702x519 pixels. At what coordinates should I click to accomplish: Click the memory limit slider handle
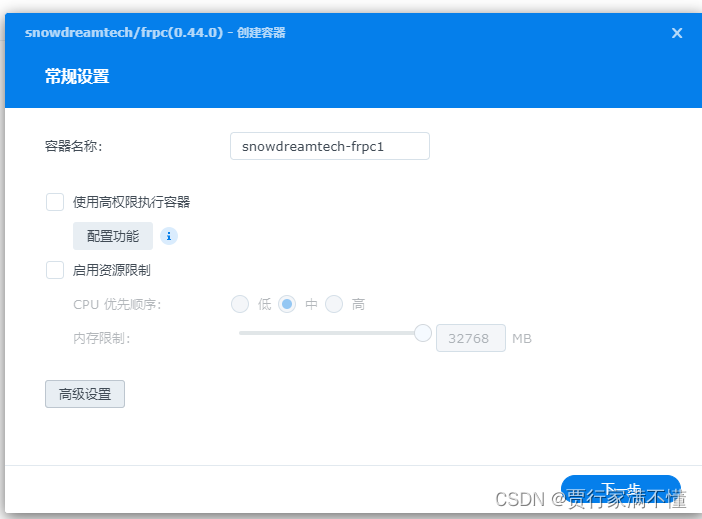[x=423, y=333]
